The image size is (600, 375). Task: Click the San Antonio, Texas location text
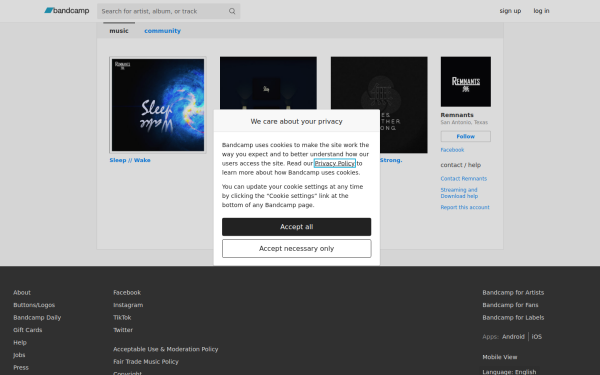coord(464,122)
